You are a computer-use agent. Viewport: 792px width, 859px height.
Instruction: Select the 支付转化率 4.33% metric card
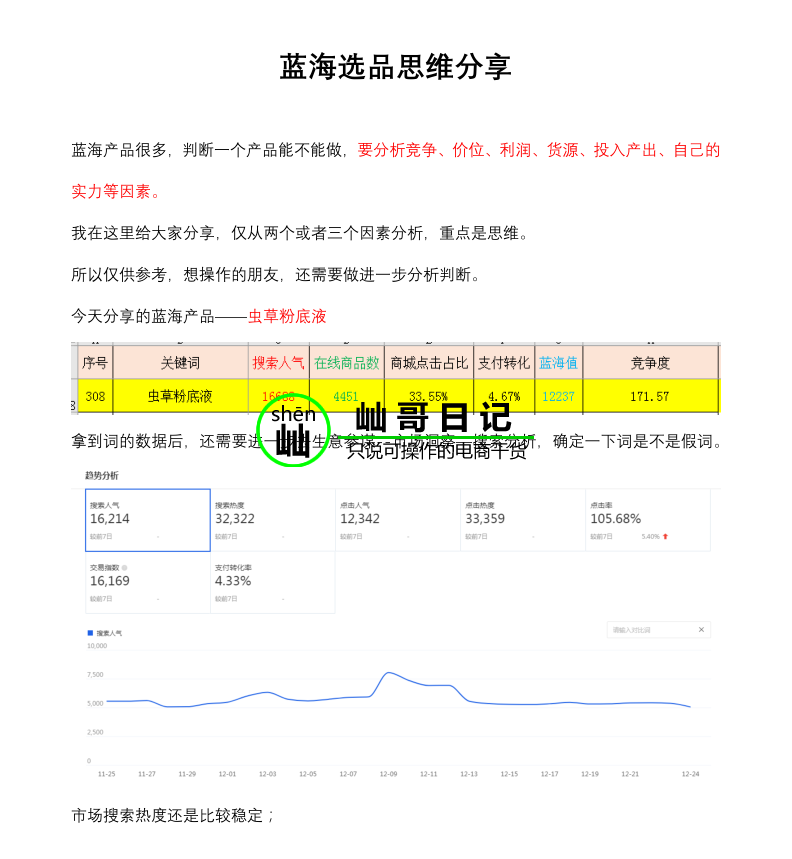coord(273,582)
